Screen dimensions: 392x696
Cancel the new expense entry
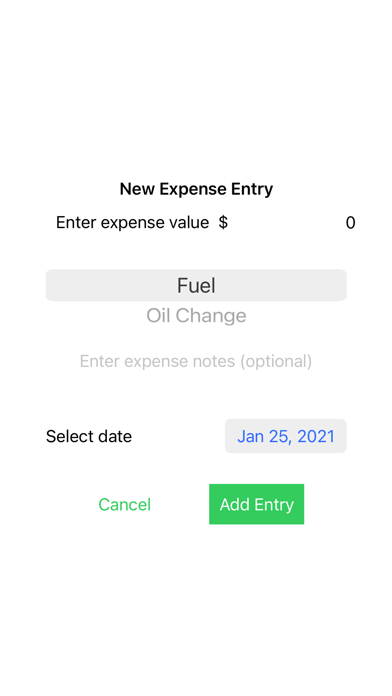click(x=125, y=504)
